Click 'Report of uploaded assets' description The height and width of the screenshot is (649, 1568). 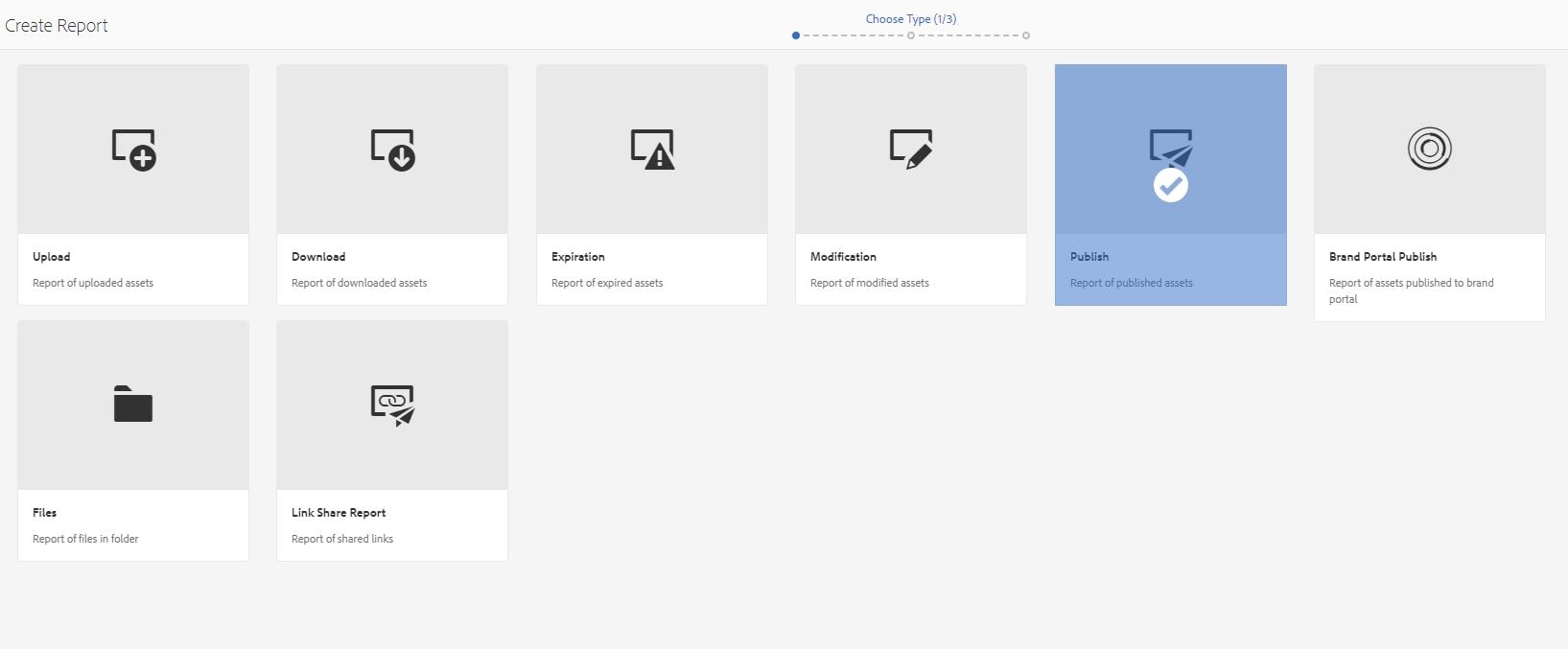pos(93,283)
